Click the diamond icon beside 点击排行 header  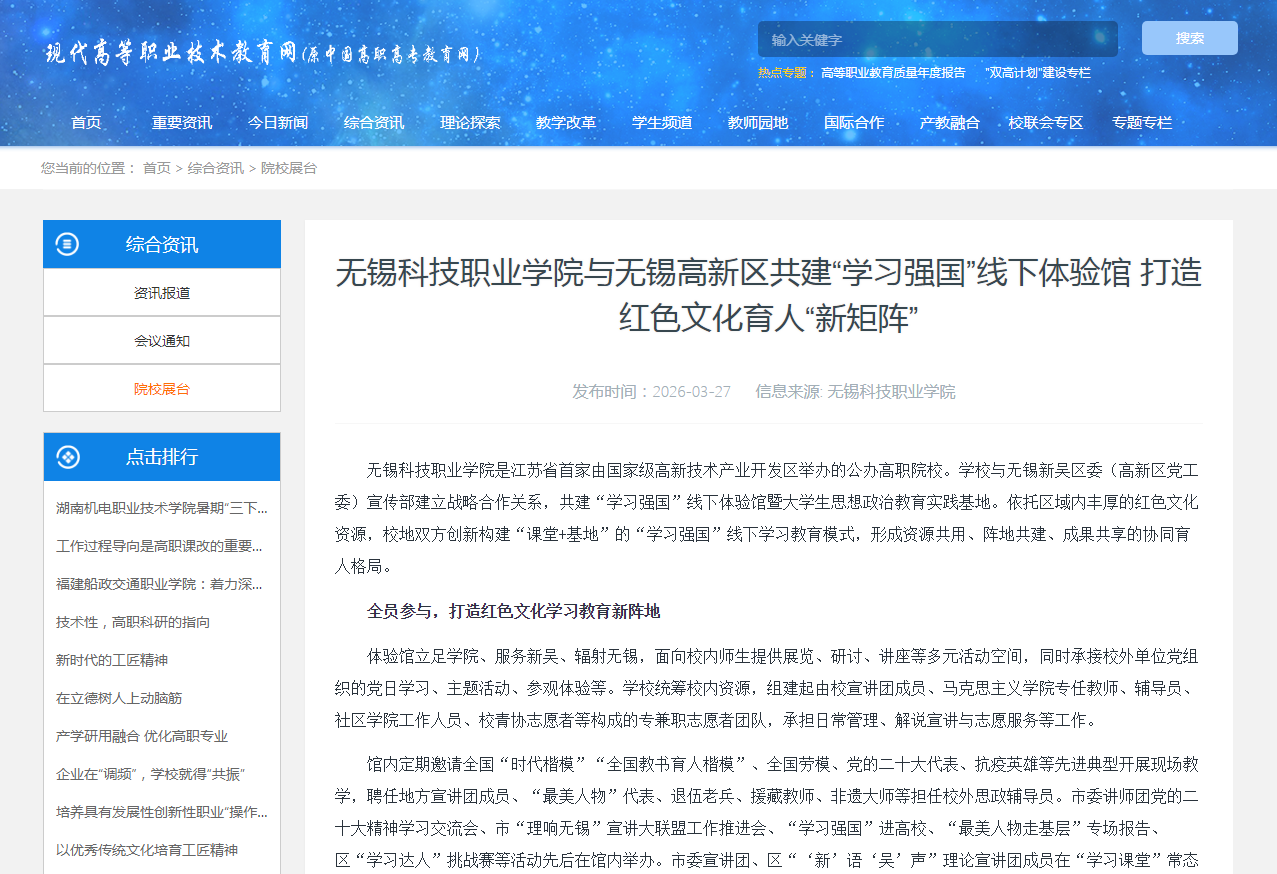click(67, 457)
